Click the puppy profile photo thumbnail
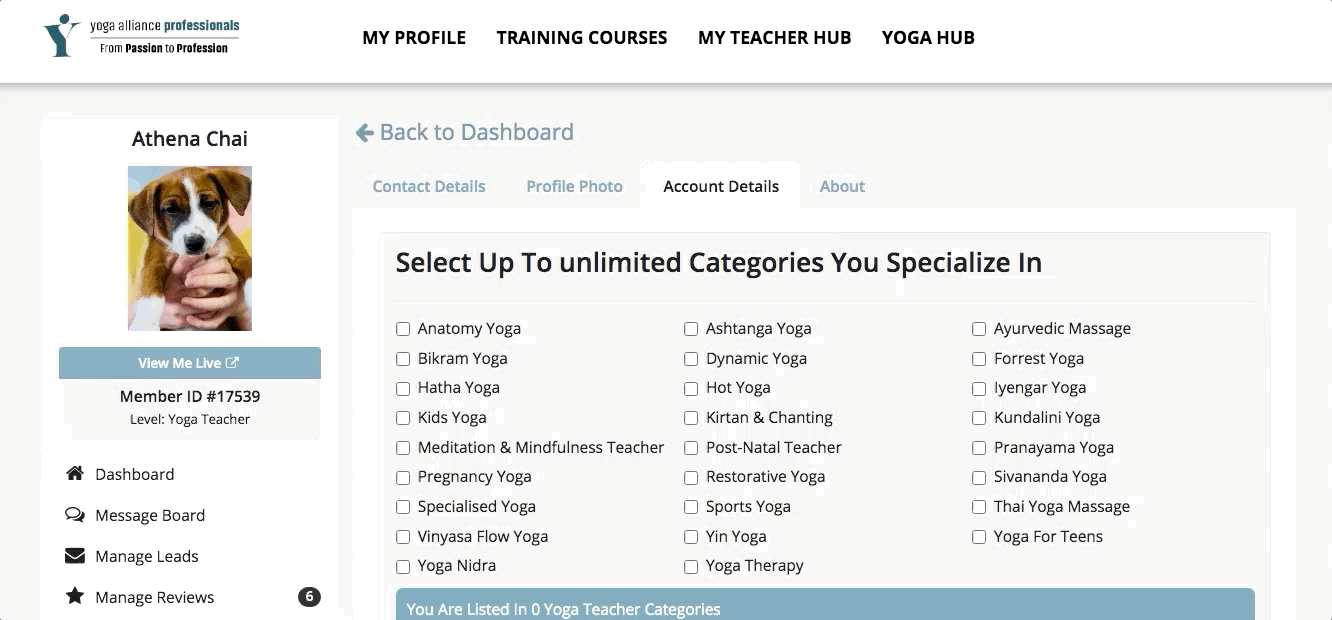1332x620 pixels. [190, 248]
